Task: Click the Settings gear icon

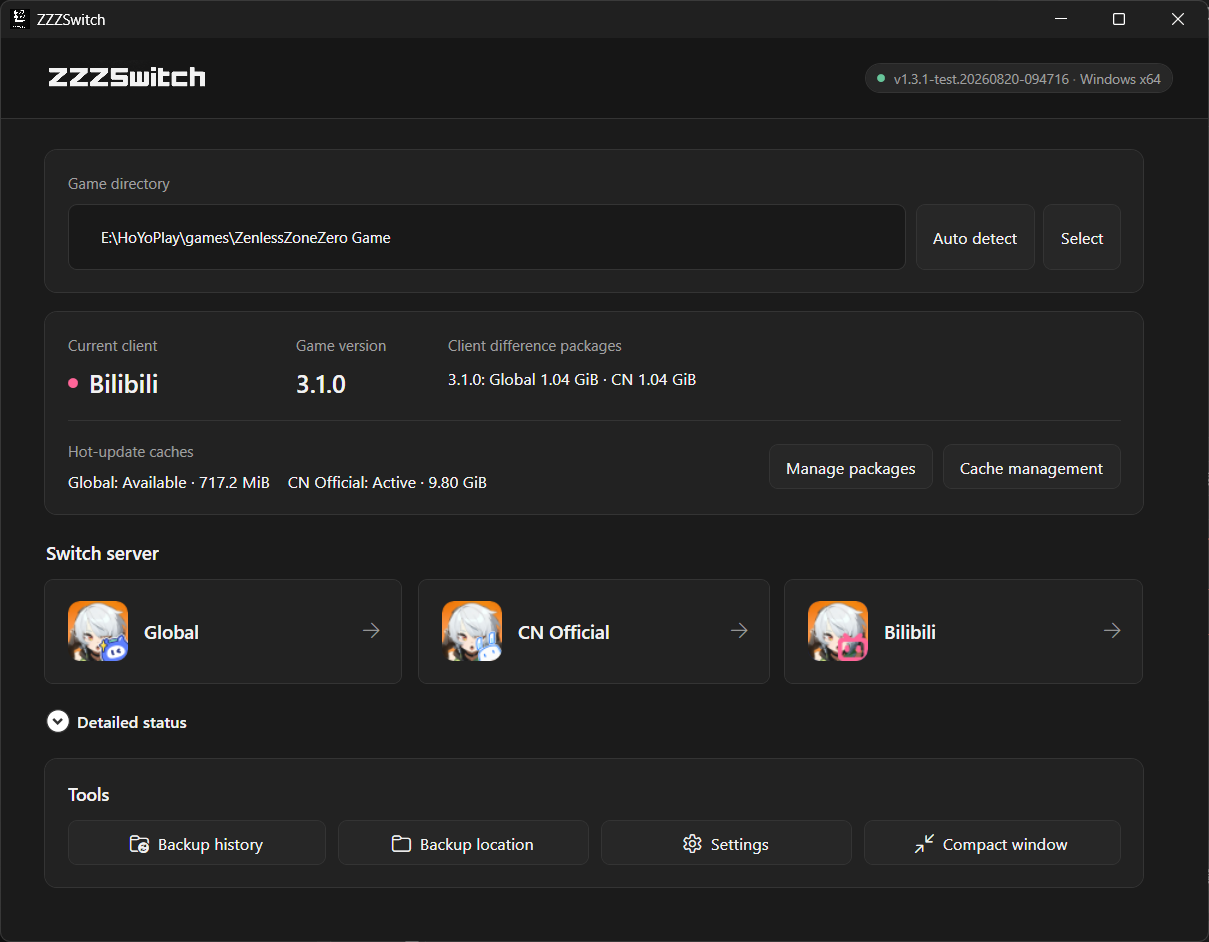Action: coord(692,844)
